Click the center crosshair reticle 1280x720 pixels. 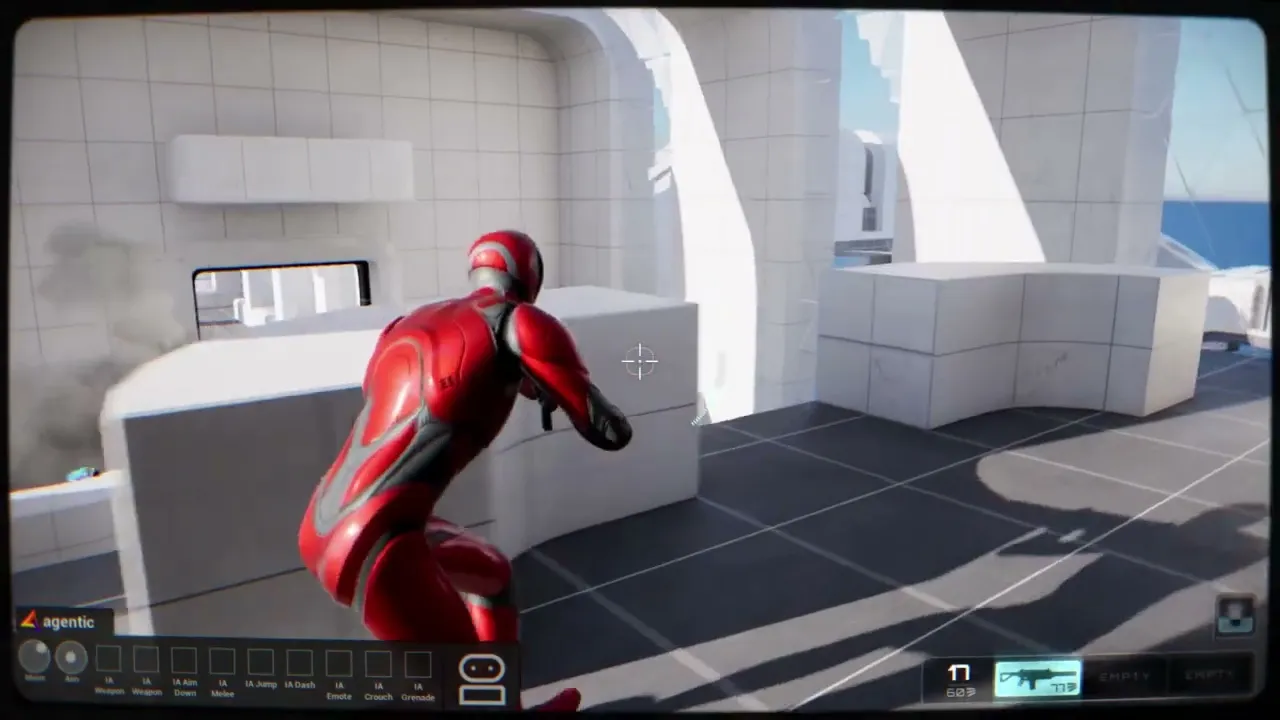coord(640,362)
